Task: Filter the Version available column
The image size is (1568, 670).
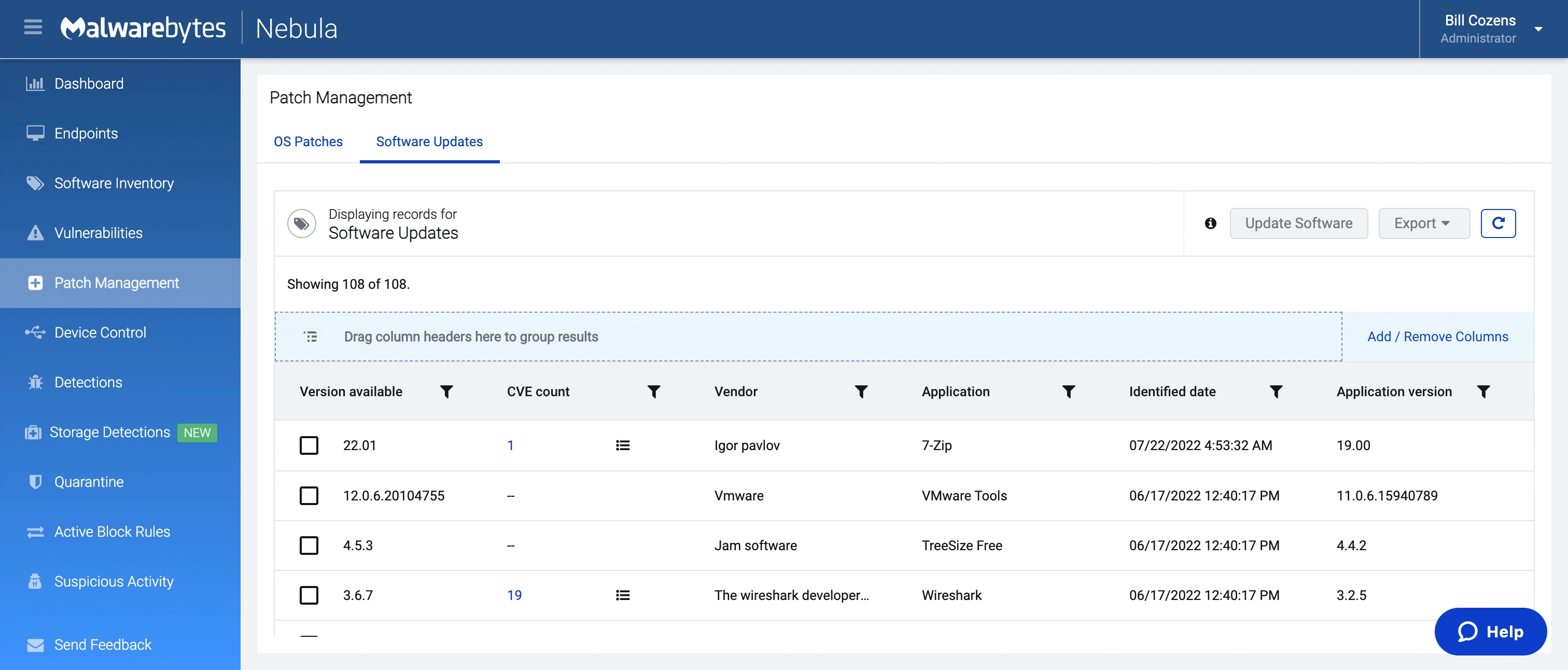Action: [x=446, y=392]
